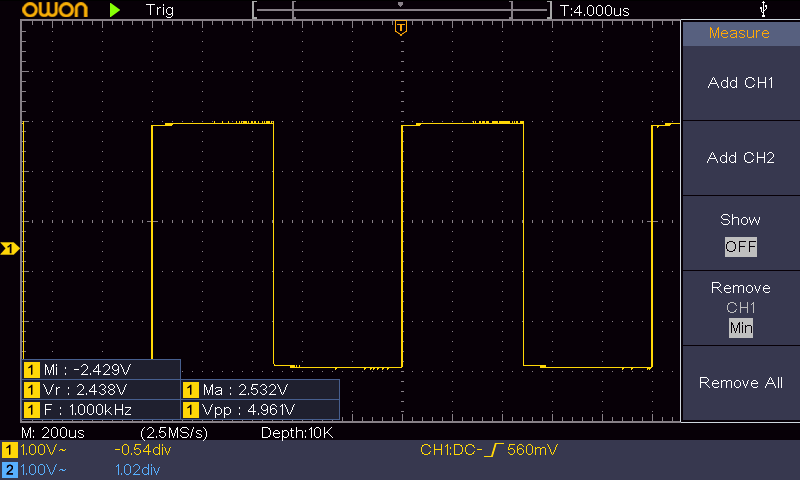This screenshot has height=480, width=800.
Task: Click the M: 200us timebase readout
Action: point(53,433)
